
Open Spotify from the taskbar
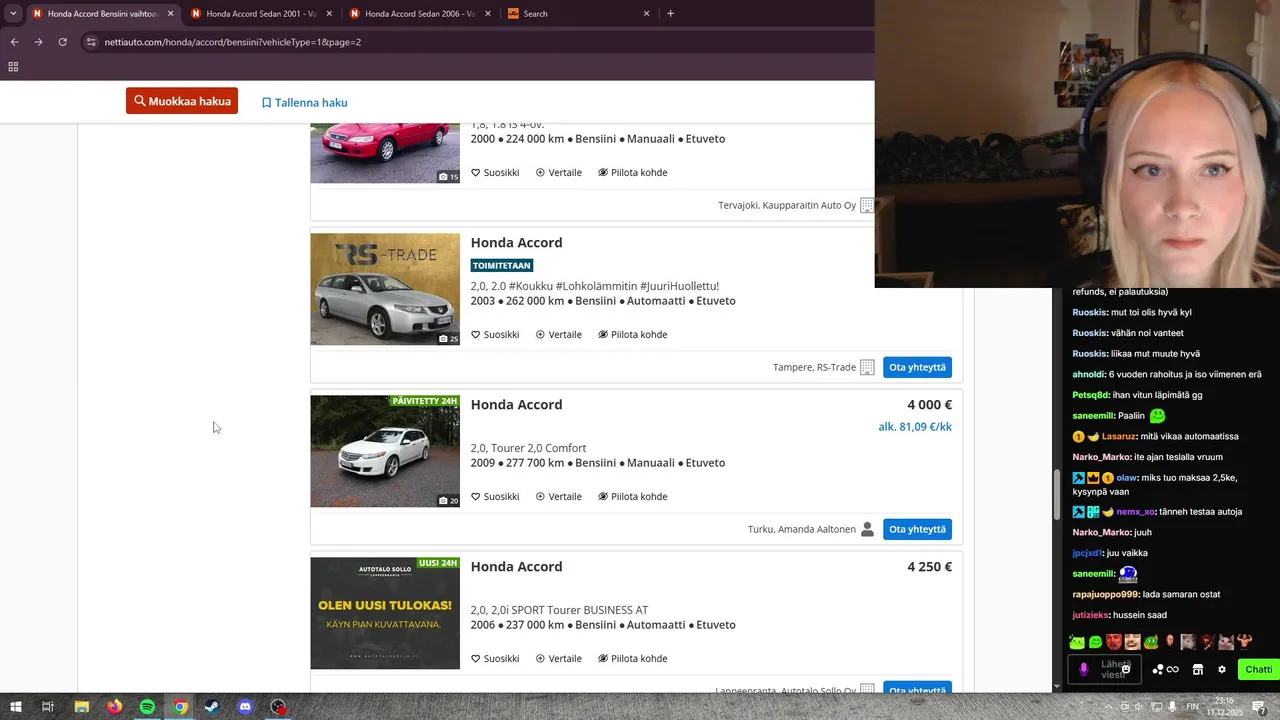(x=147, y=706)
